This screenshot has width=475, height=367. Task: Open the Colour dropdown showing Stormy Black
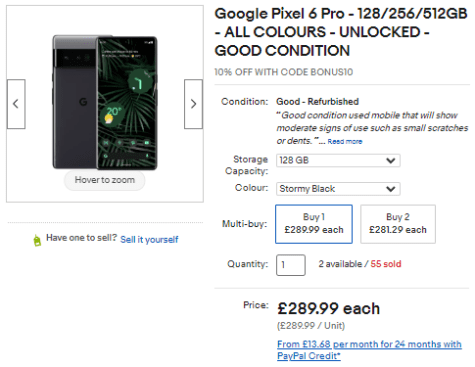338,189
